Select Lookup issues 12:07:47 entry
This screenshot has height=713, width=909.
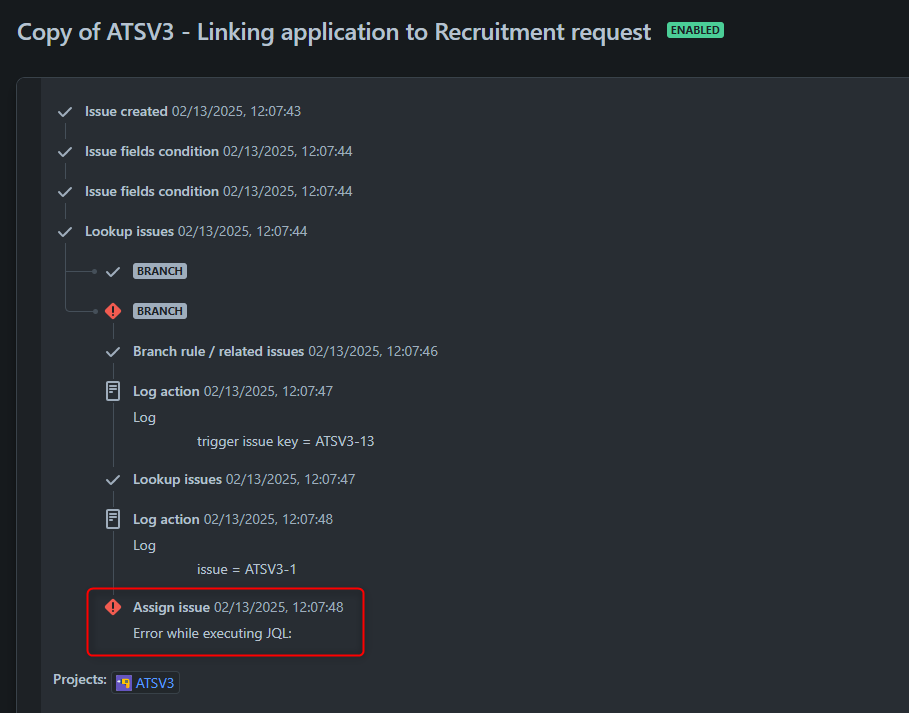tap(244, 479)
